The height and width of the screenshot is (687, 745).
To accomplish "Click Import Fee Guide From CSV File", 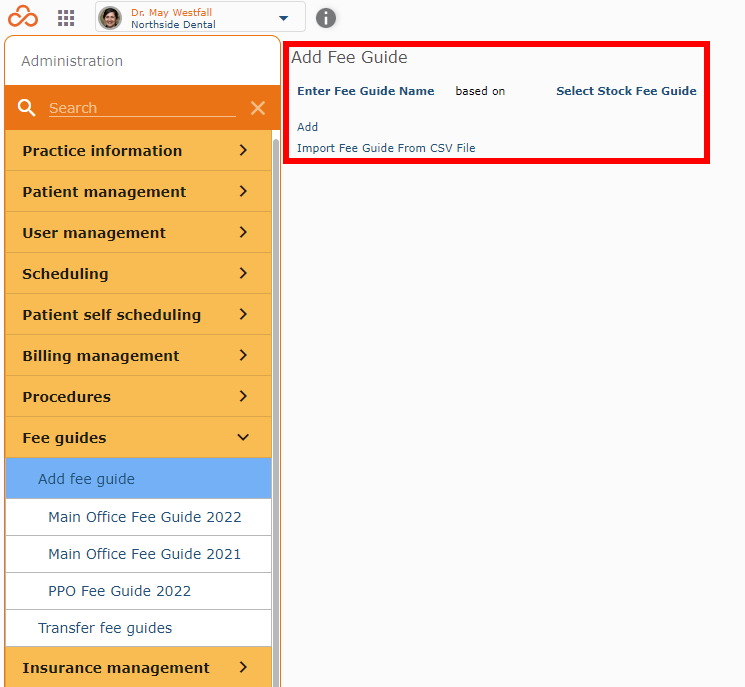I will point(386,148).
